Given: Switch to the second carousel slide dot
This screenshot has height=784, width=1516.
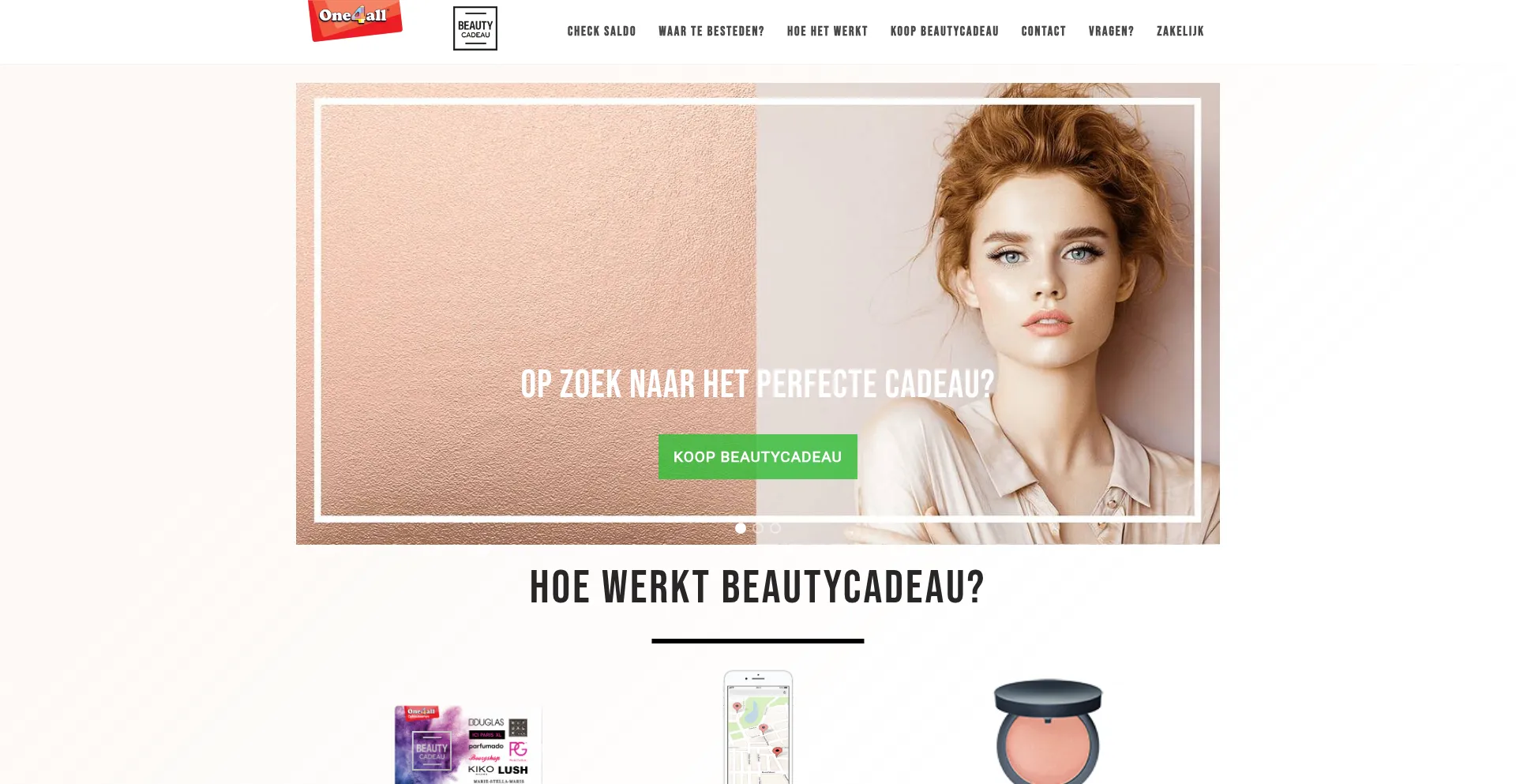Looking at the screenshot, I should click(x=758, y=528).
